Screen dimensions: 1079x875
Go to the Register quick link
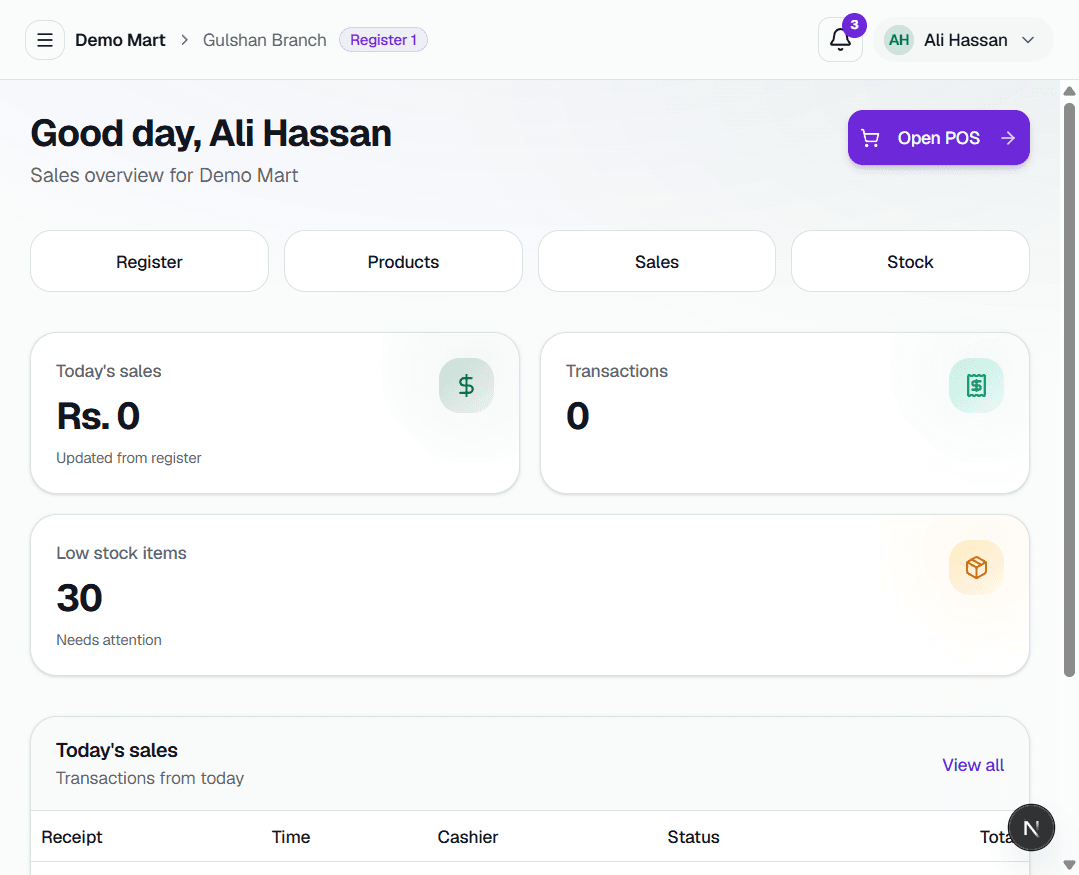(x=149, y=261)
